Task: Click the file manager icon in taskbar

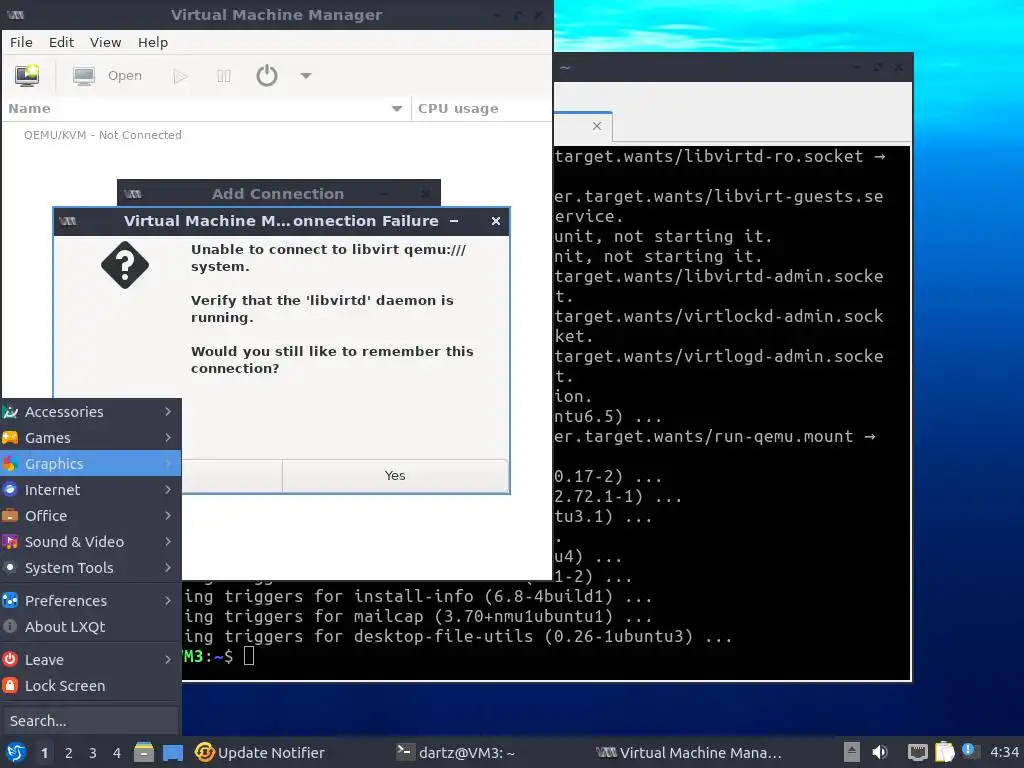Action: (144, 752)
